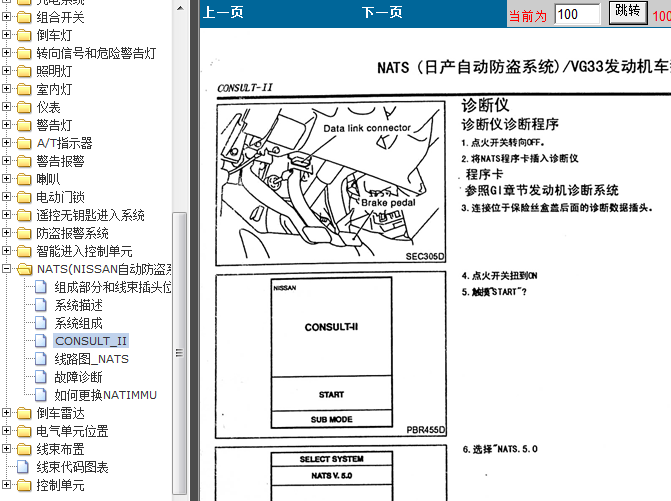
Task: Select the CONSULT_II tree item
Action: coord(91,341)
